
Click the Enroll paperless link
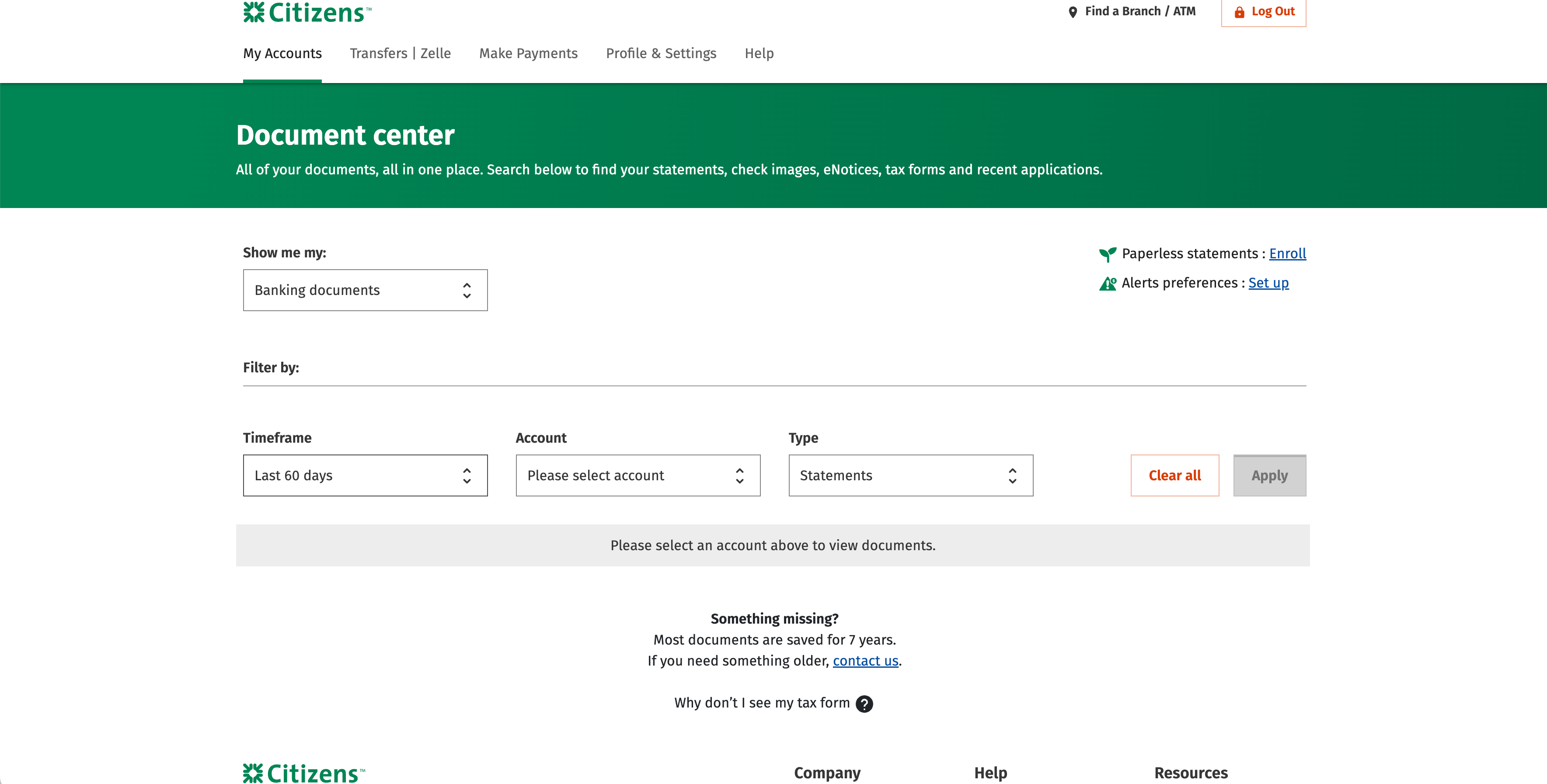point(1288,254)
